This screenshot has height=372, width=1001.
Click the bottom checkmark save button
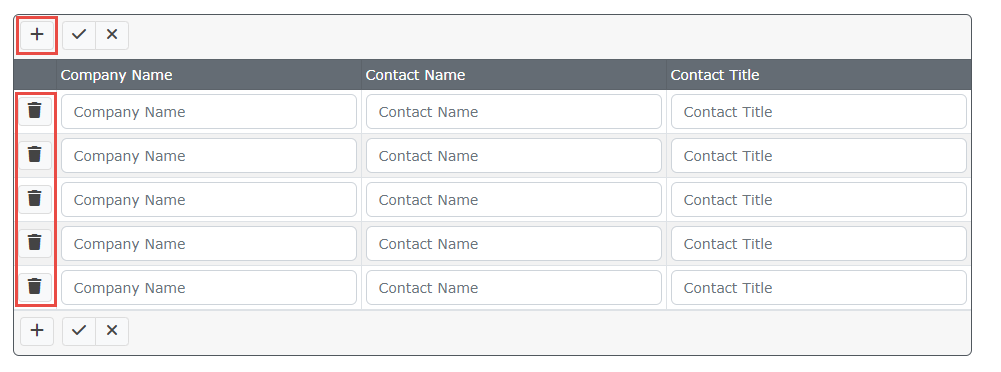(x=79, y=331)
